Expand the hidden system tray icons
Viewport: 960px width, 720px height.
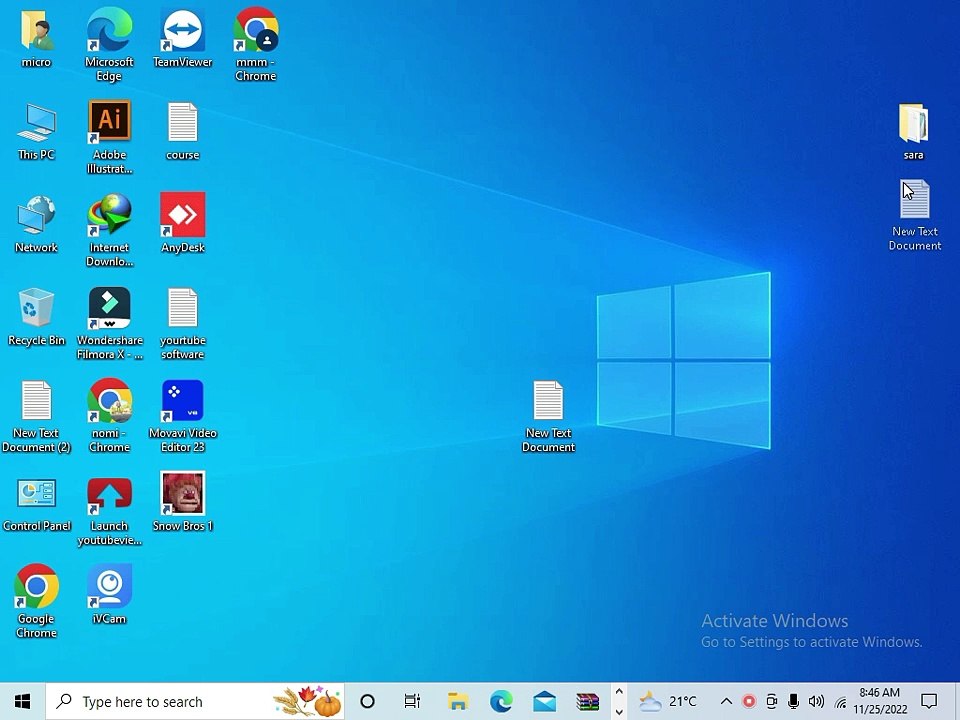pos(726,701)
